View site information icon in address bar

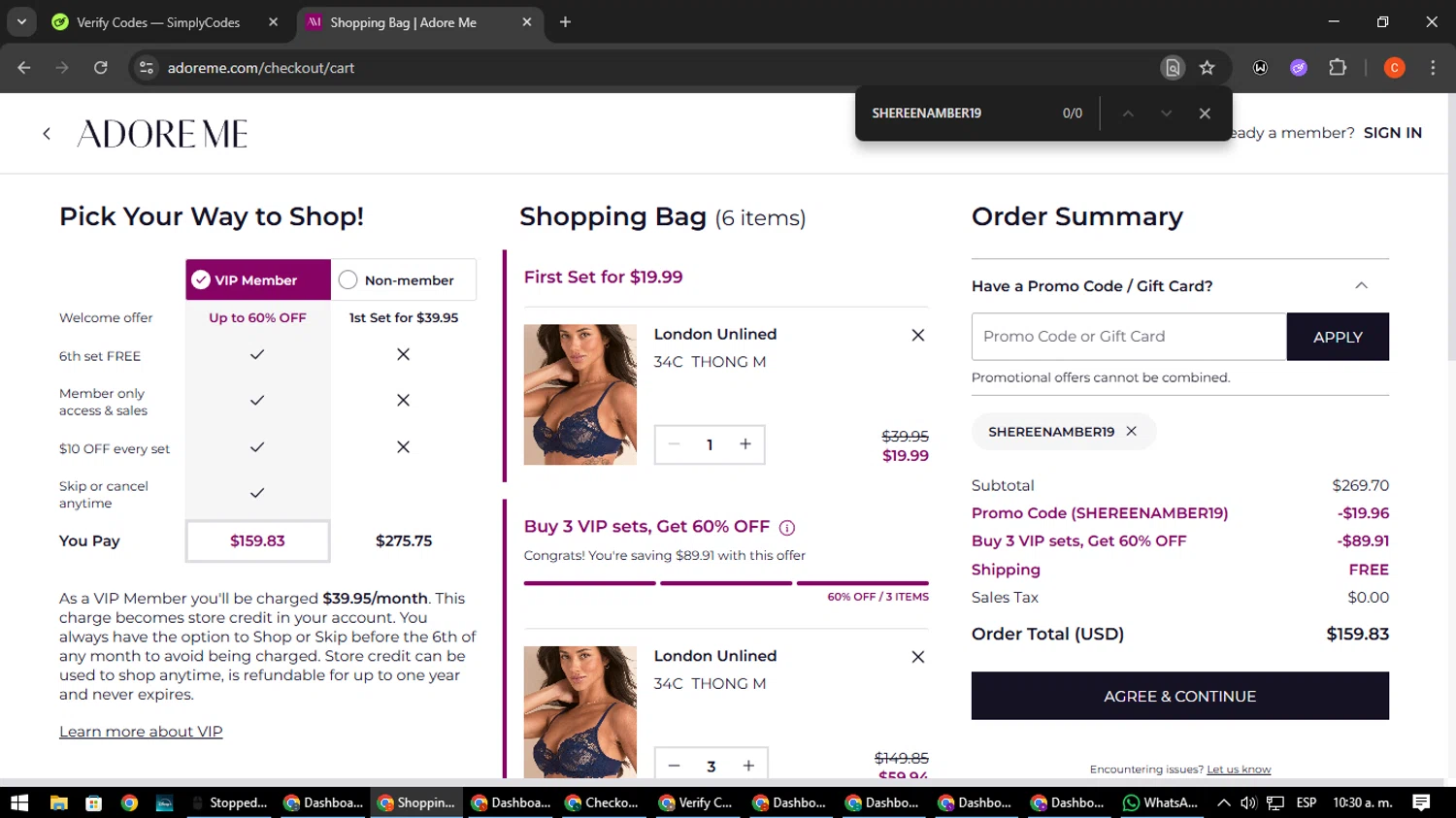point(147,68)
